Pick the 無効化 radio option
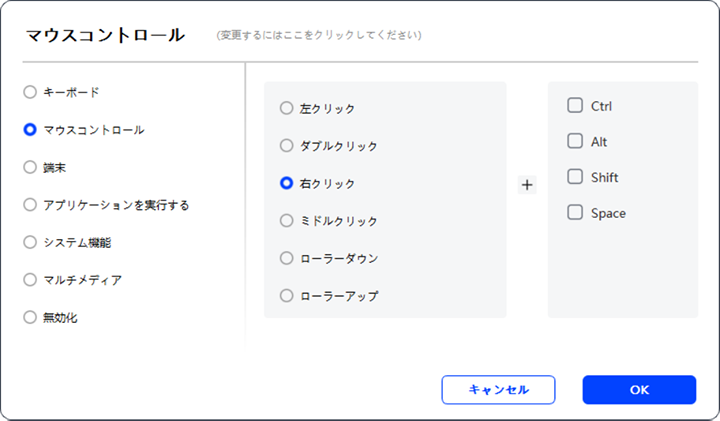 [x=30, y=317]
